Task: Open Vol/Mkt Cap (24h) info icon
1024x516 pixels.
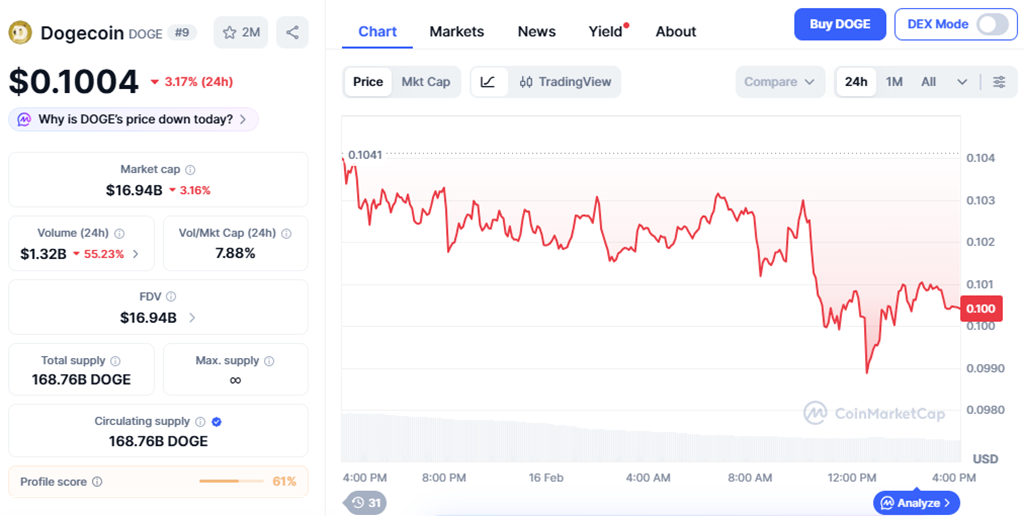Action: tap(286, 233)
